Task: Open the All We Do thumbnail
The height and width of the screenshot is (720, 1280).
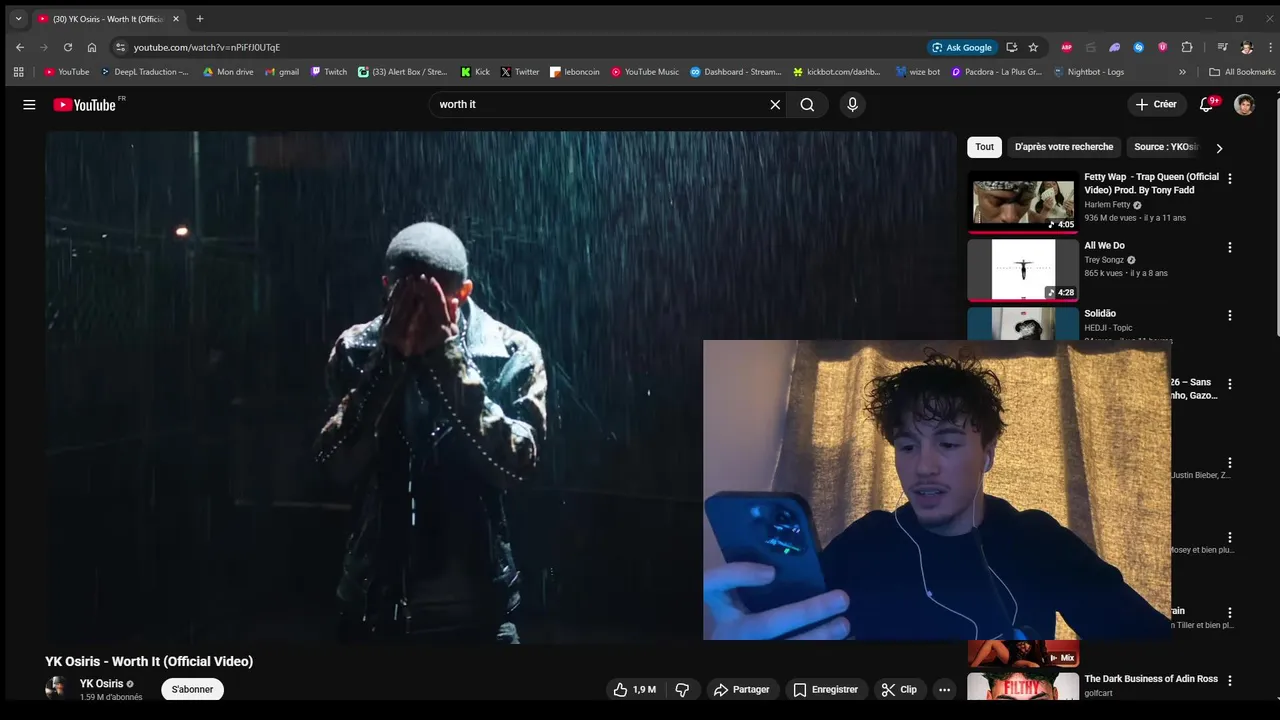Action: [x=1023, y=270]
